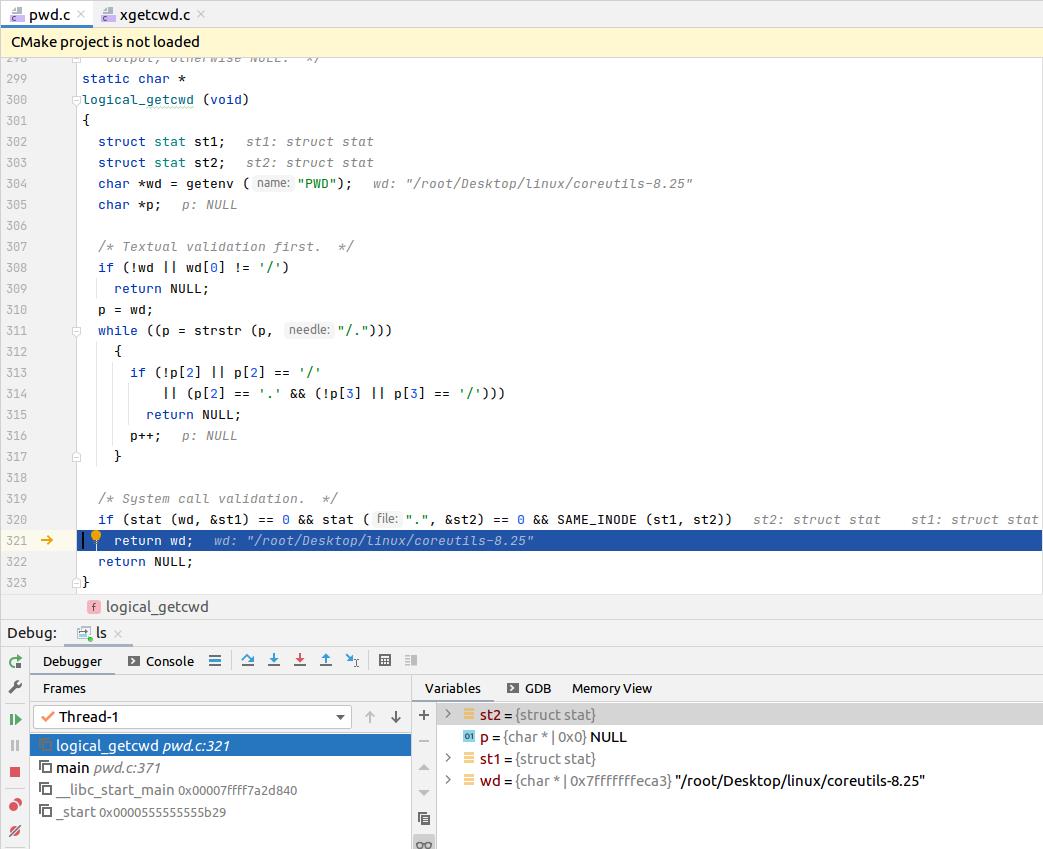Click the Run to Cursor icon
The width and height of the screenshot is (1043, 849).
tap(352, 660)
